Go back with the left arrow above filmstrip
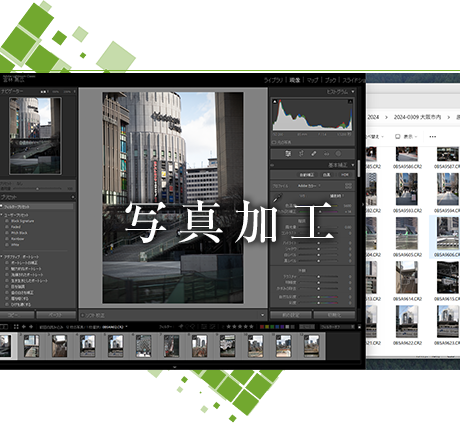 (x=24, y=327)
